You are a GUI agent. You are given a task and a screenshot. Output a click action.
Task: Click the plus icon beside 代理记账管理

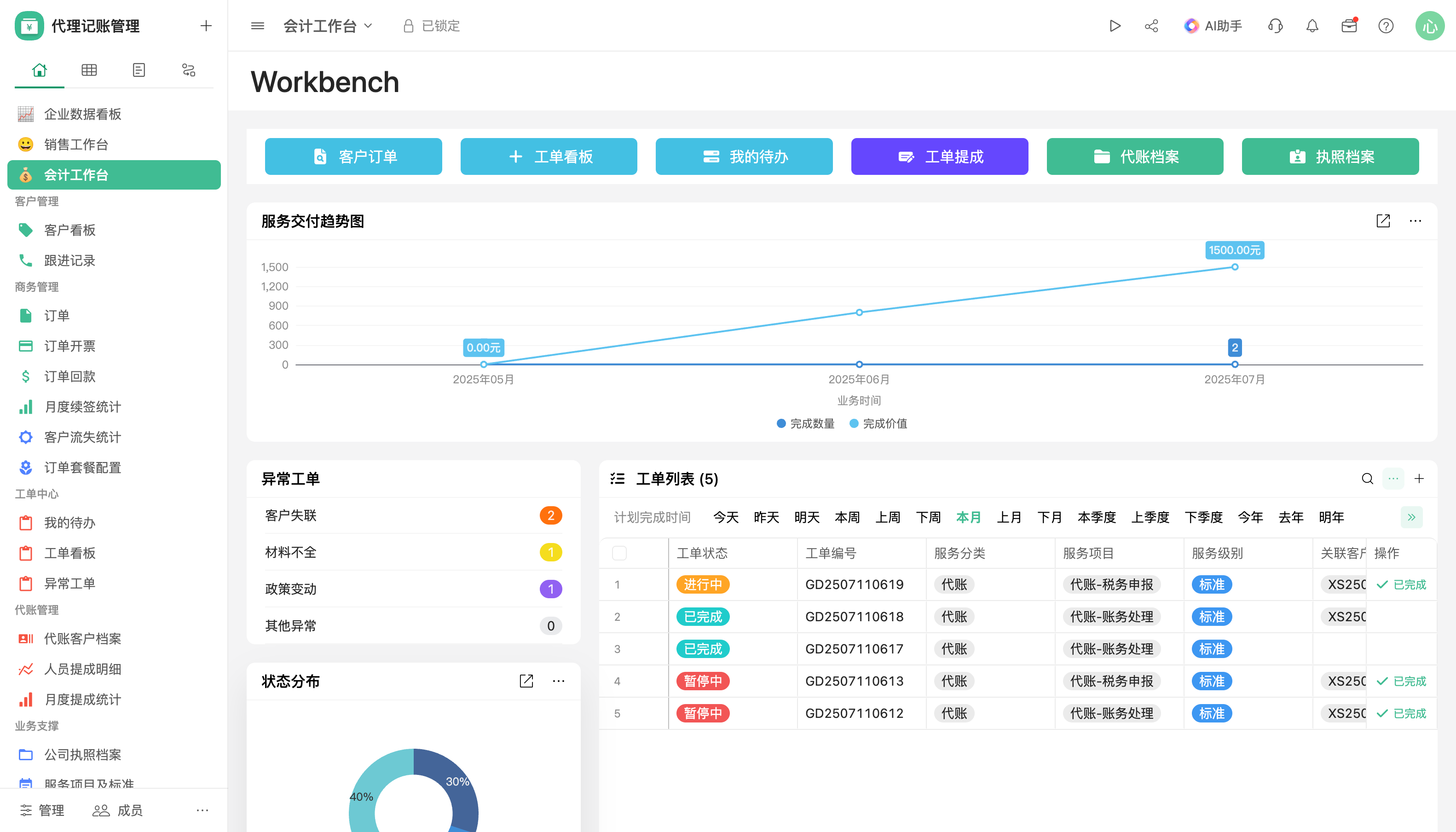[206, 26]
